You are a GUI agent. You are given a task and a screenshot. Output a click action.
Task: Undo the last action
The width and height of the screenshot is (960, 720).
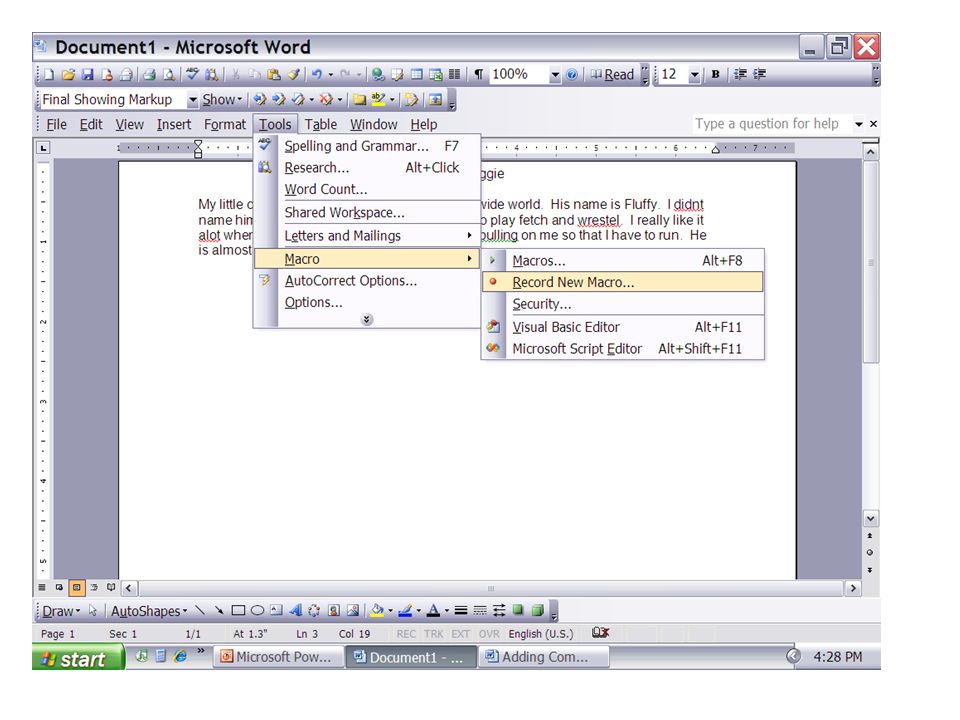pos(317,75)
